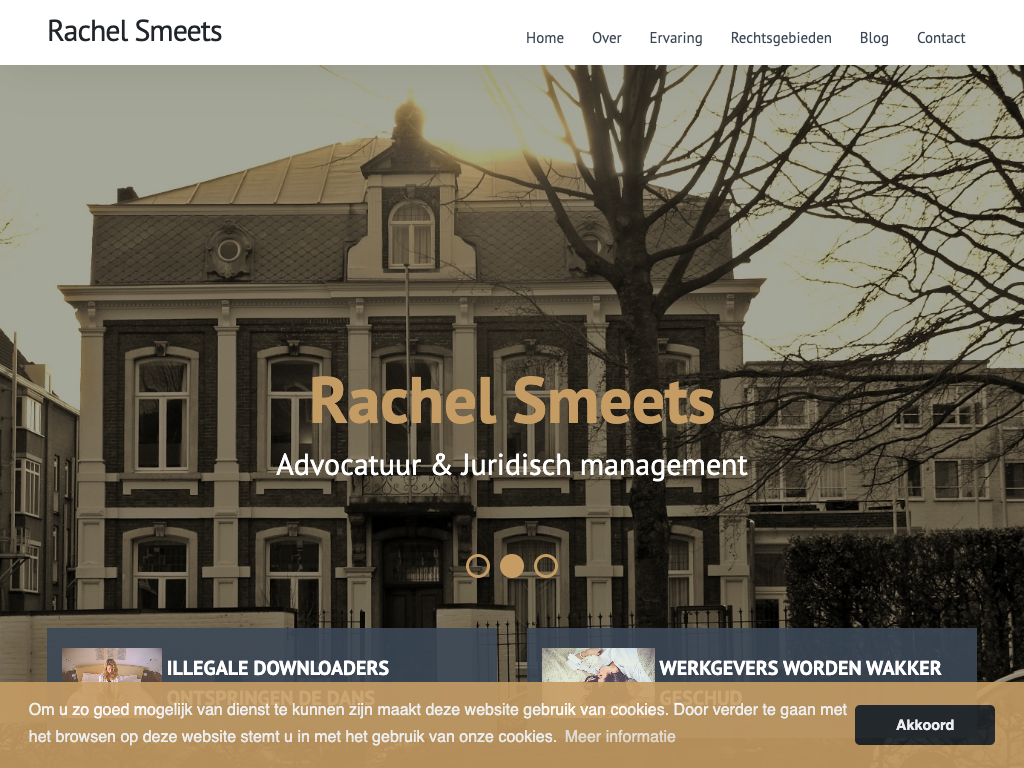Open Meer informatie about cookies
The image size is (1024, 768).
[x=620, y=737]
